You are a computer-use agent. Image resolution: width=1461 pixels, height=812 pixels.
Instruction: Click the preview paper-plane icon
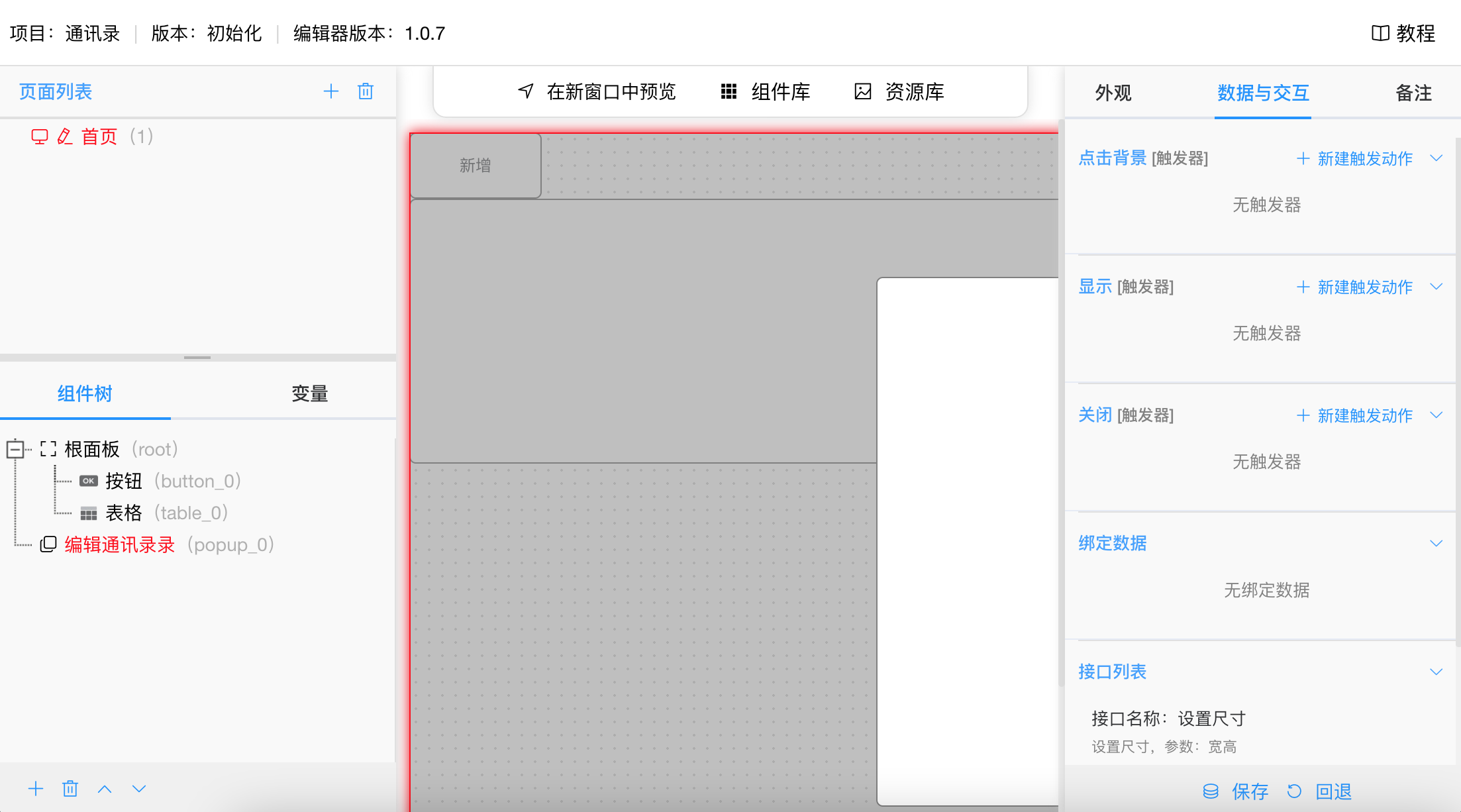526,91
